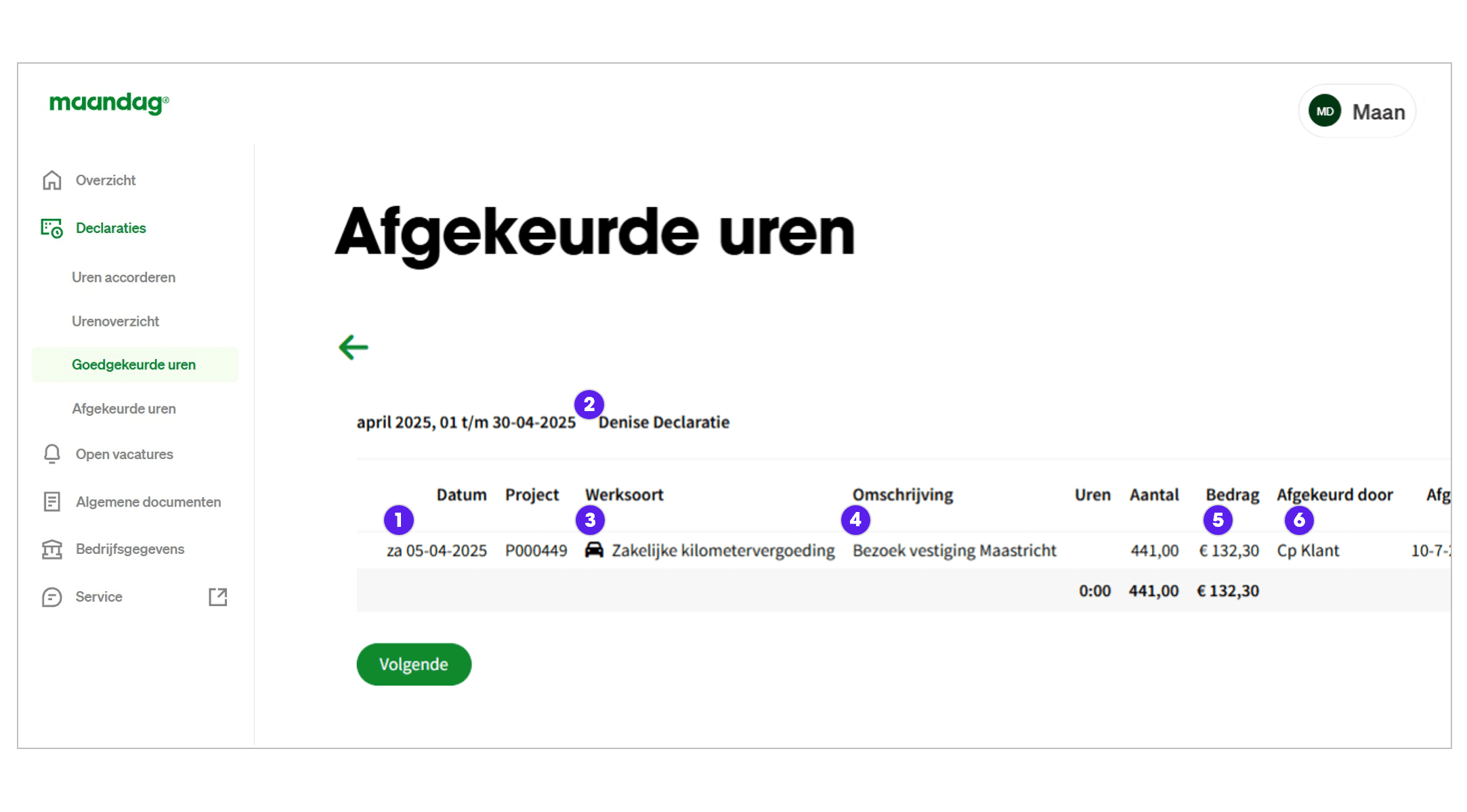Sort the table by Bedrag column
The width and height of the screenshot is (1467, 812).
pyautogui.click(x=1231, y=494)
